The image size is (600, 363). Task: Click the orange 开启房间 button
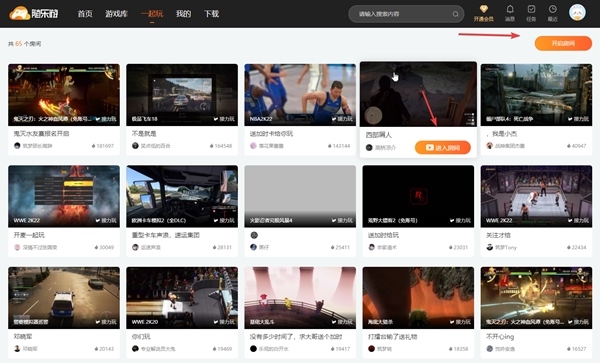pos(563,43)
